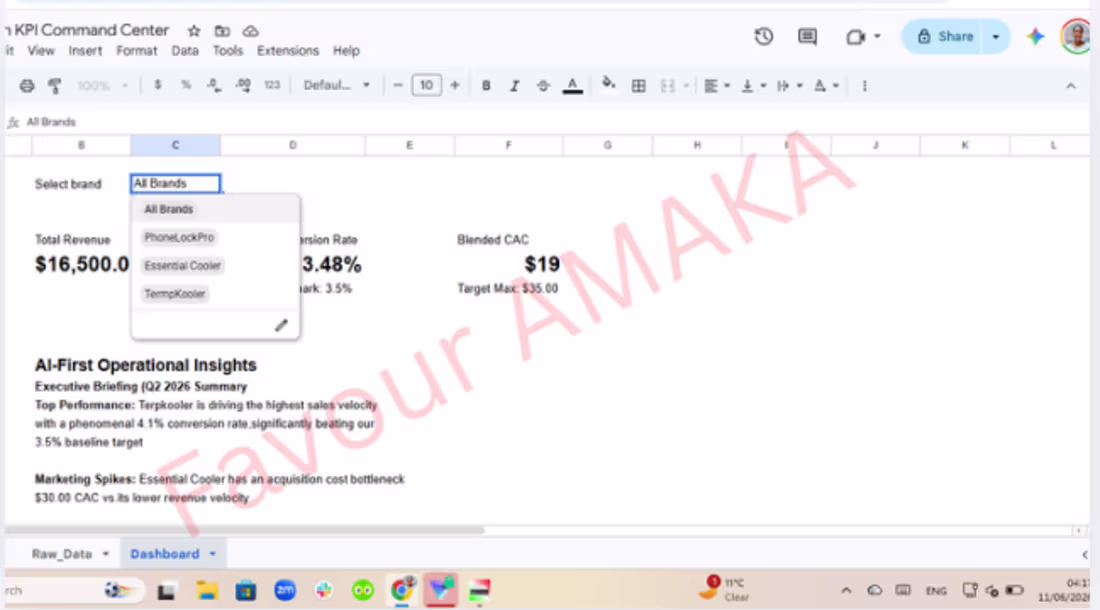Open the Data menu
The height and width of the screenshot is (610, 1100).
point(185,50)
